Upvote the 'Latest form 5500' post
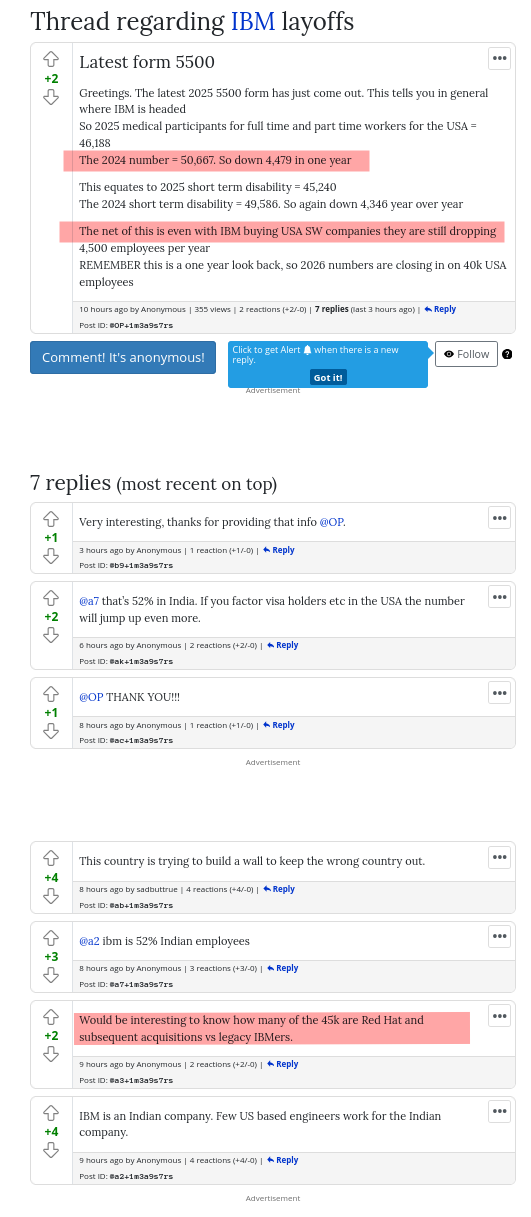Image resolution: width=531 pixels, height=1217 pixels. click(x=51, y=60)
